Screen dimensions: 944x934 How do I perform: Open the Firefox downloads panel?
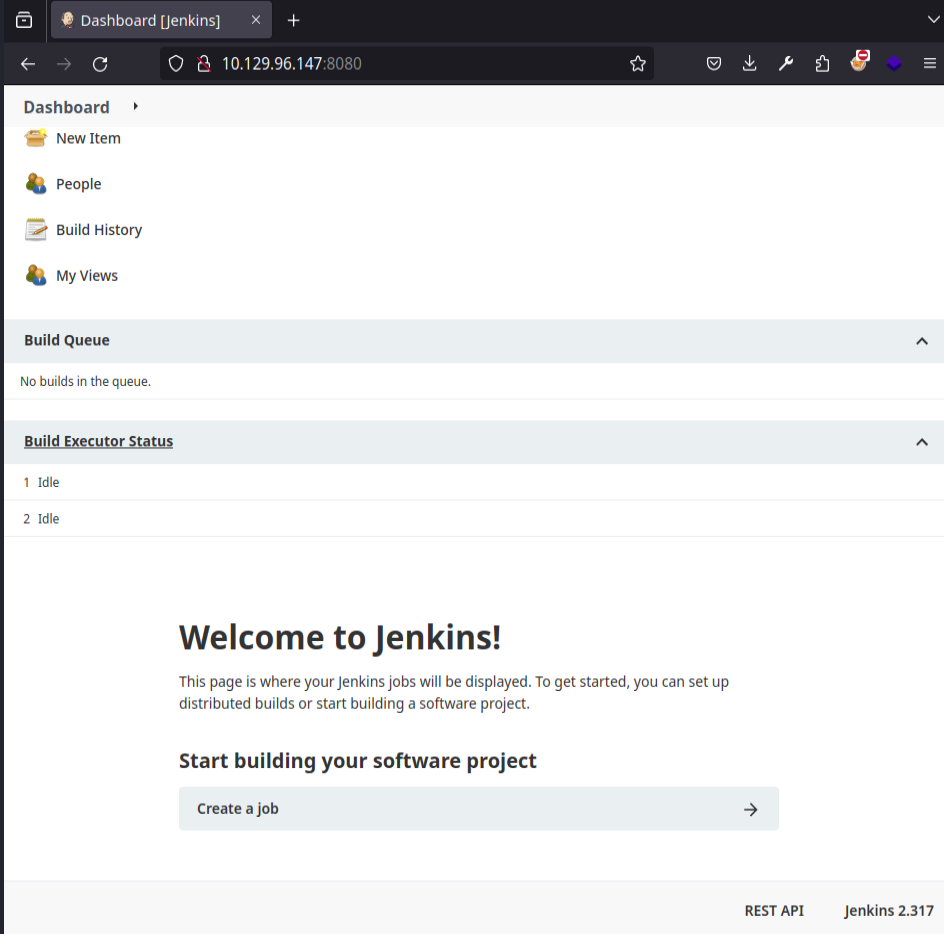[x=750, y=64]
